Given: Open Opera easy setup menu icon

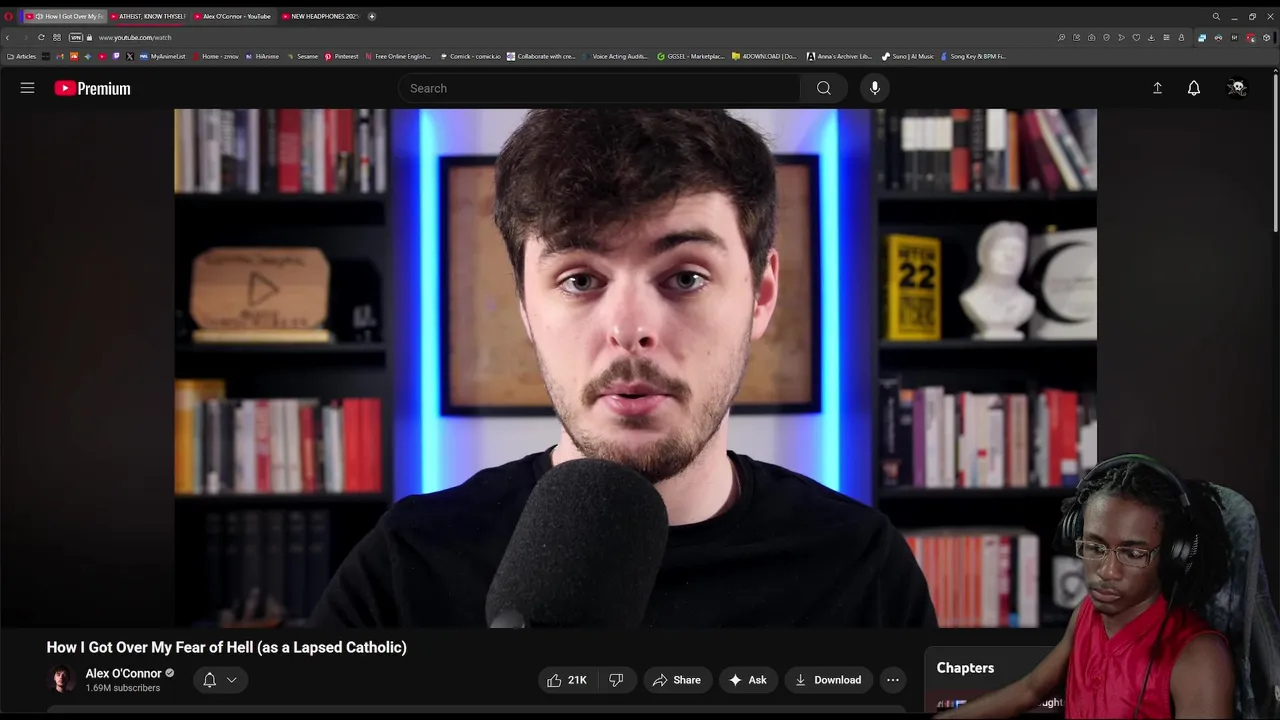Looking at the screenshot, I should [x=1166, y=37].
